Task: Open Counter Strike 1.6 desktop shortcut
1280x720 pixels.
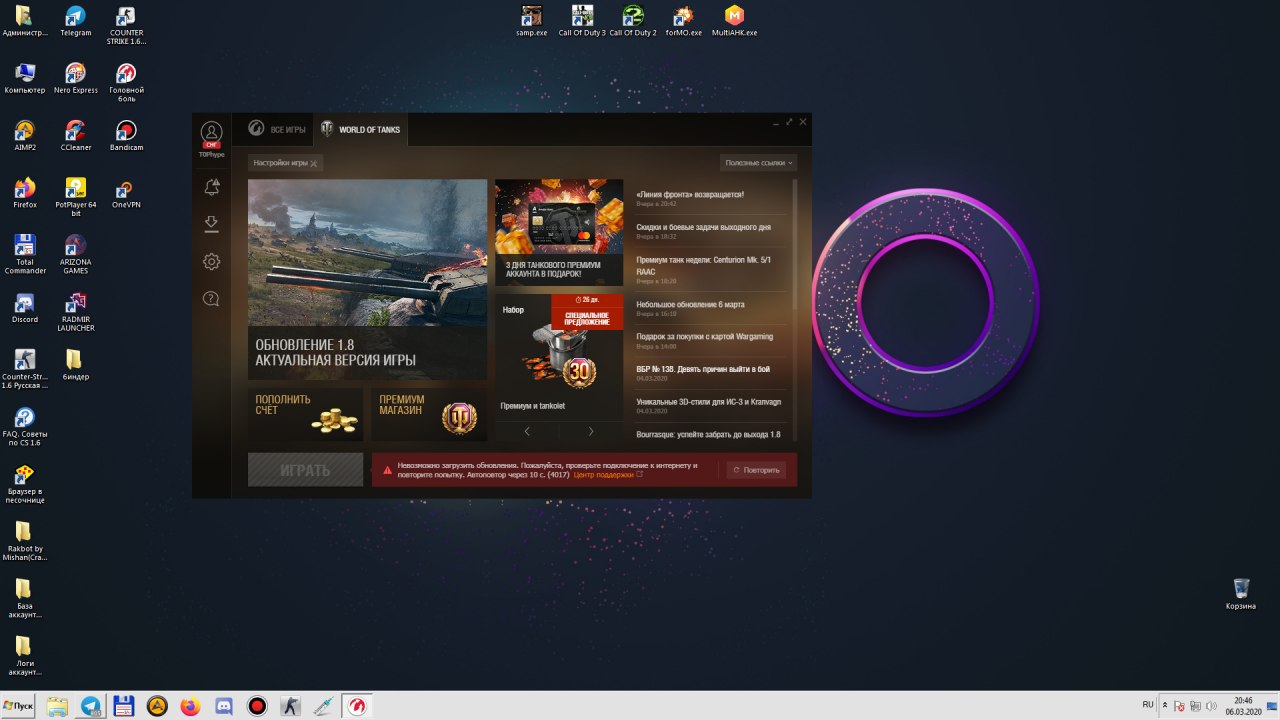Action: pyautogui.click(x=126, y=26)
